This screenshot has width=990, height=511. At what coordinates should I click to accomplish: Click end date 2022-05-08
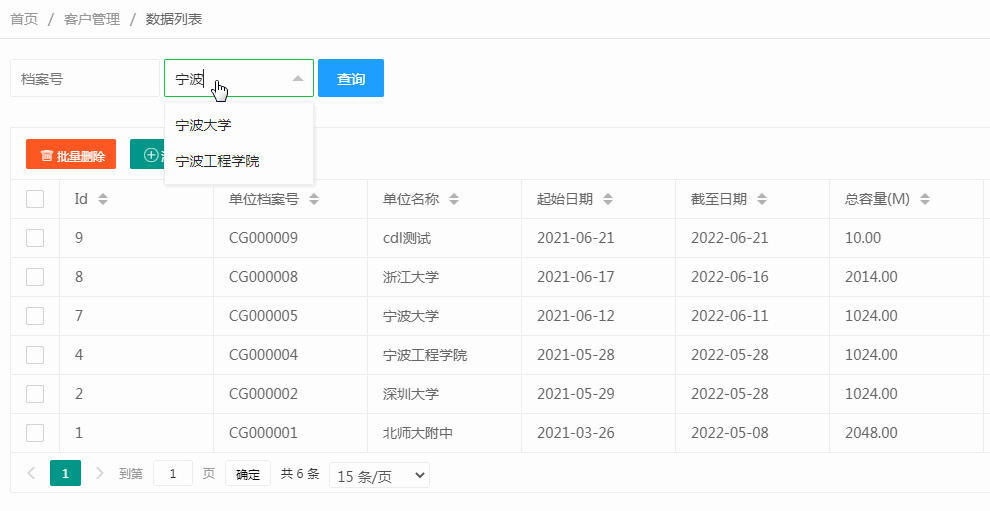tap(730, 433)
